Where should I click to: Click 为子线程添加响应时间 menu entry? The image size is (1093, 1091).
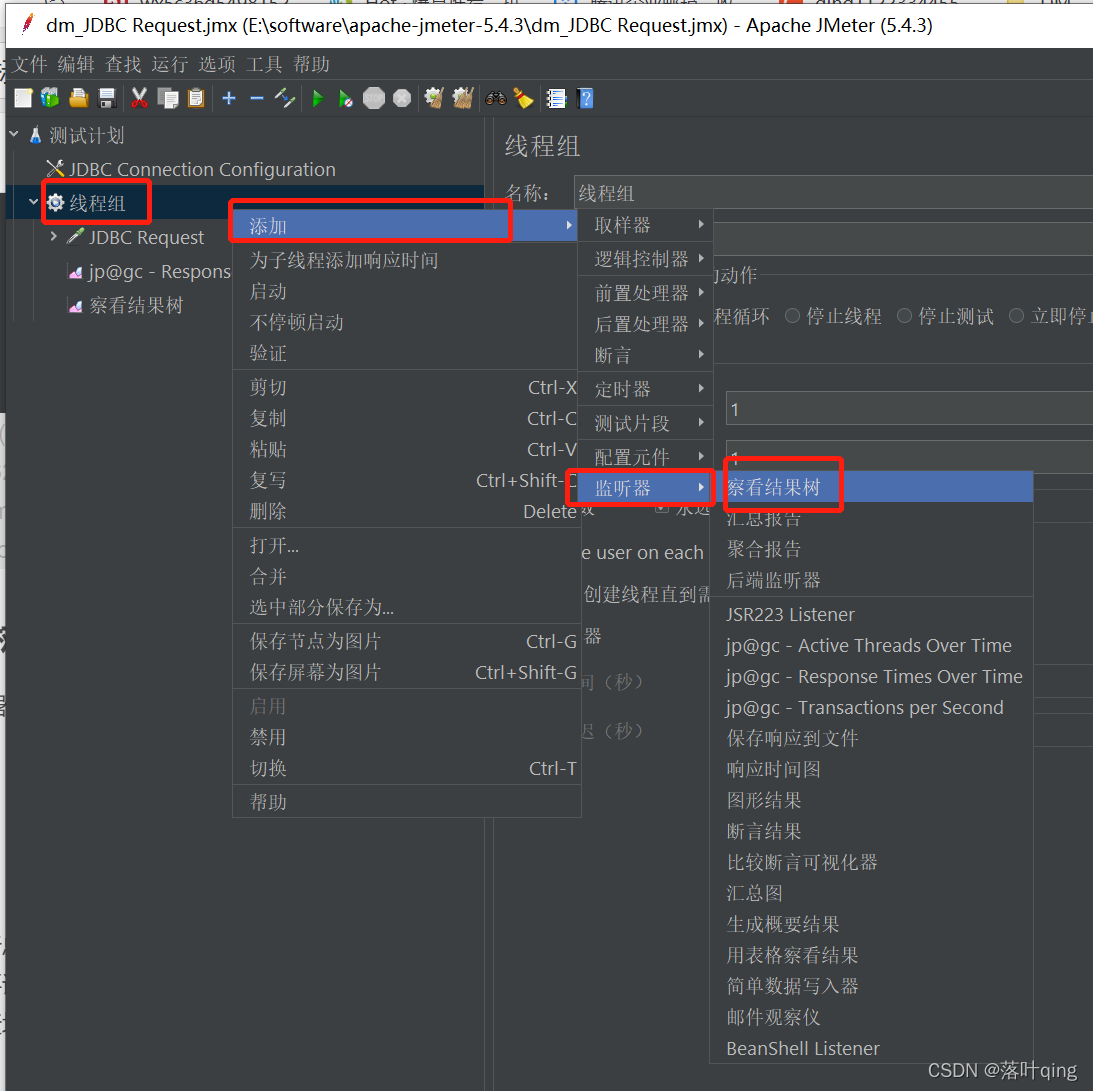click(x=405, y=260)
